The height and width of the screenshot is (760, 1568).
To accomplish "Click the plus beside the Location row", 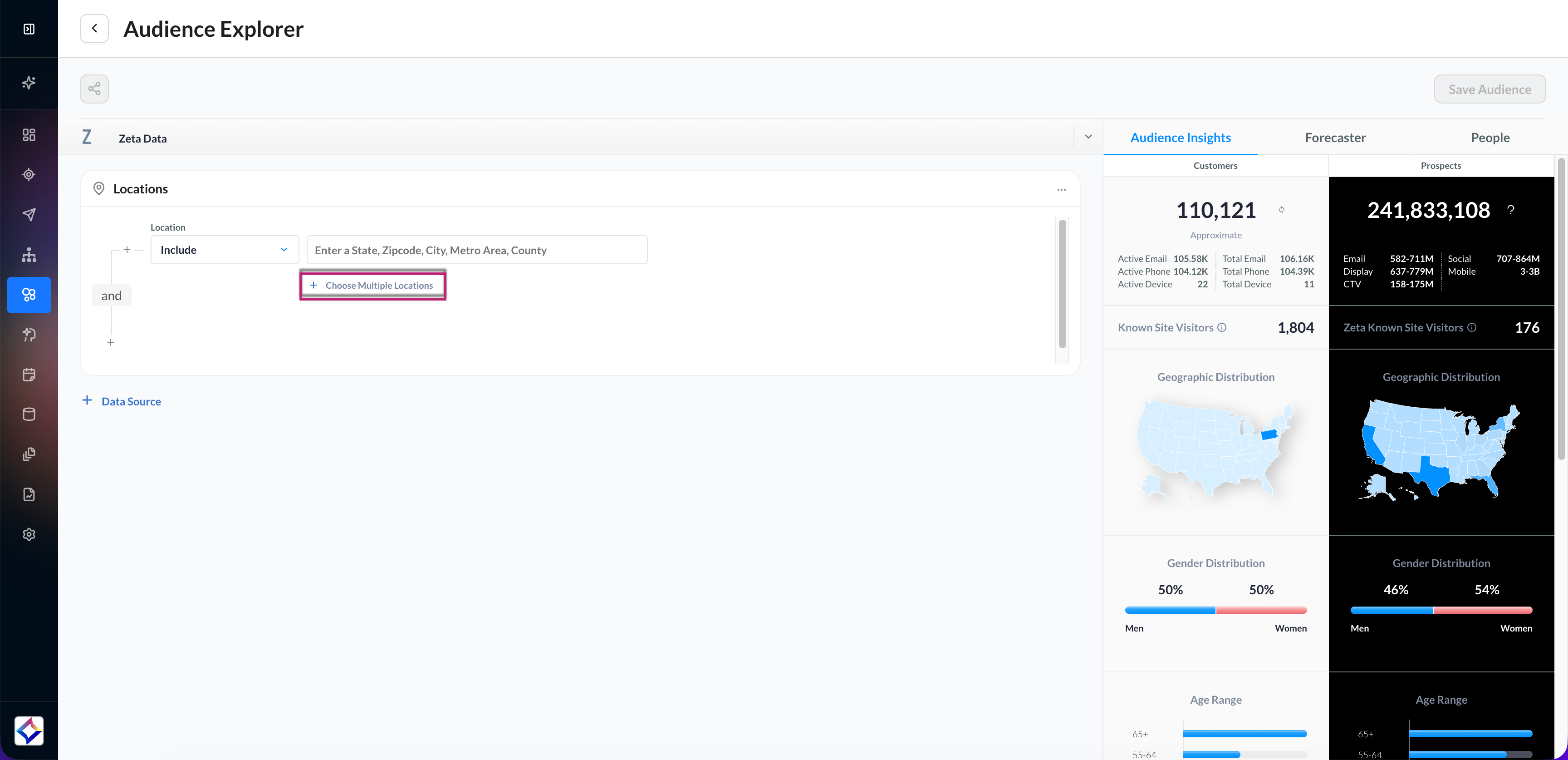I will (x=127, y=250).
